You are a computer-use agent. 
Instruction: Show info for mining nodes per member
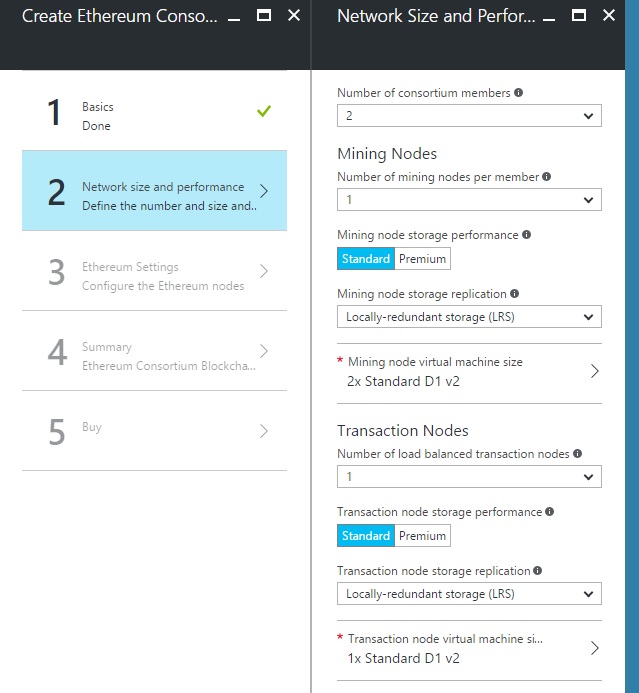coord(547,176)
